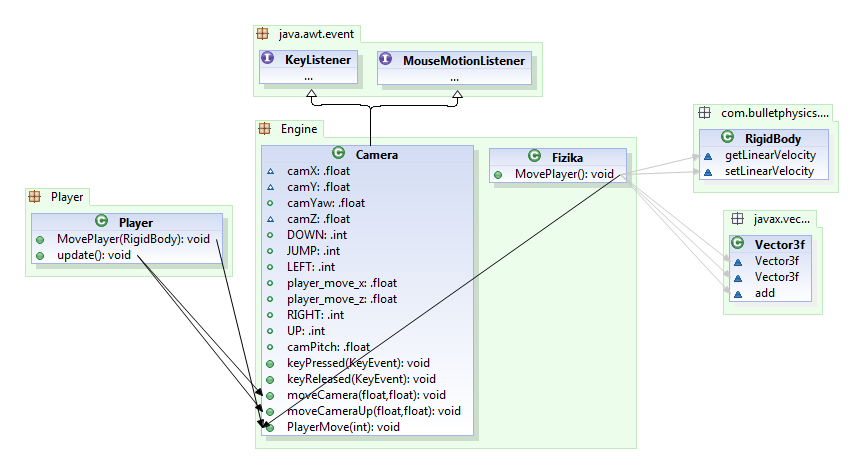Select the add method in Vector3f
The width and height of the screenshot is (864, 474).
(x=766, y=293)
